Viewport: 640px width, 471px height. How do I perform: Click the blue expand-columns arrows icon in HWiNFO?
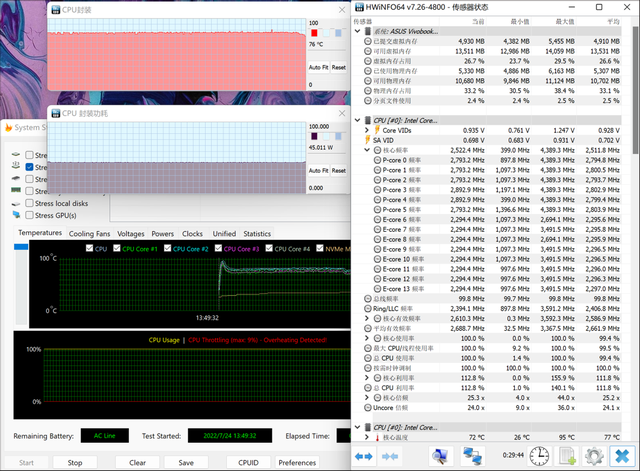click(364, 456)
